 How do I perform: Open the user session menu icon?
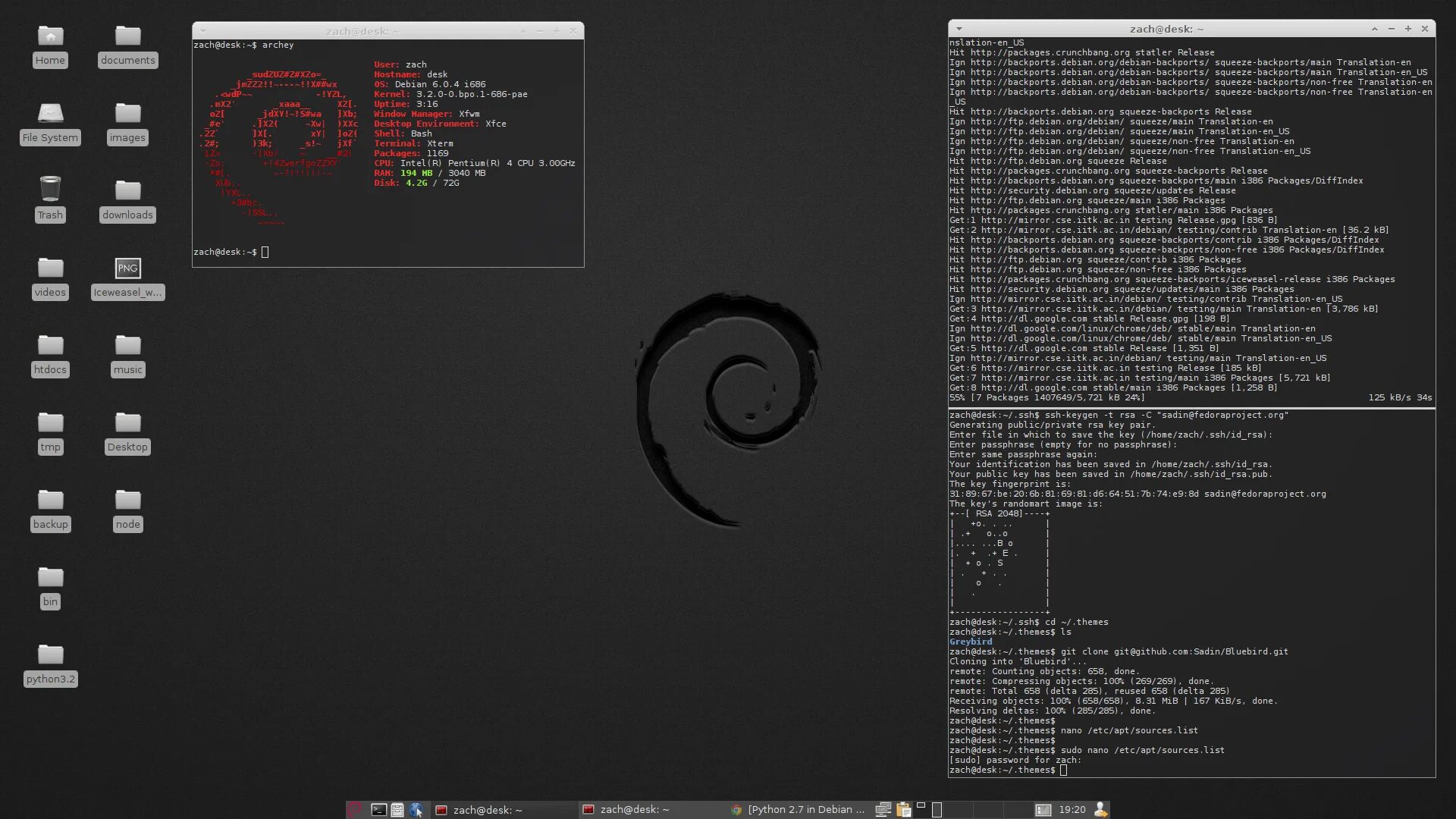coord(1101,810)
